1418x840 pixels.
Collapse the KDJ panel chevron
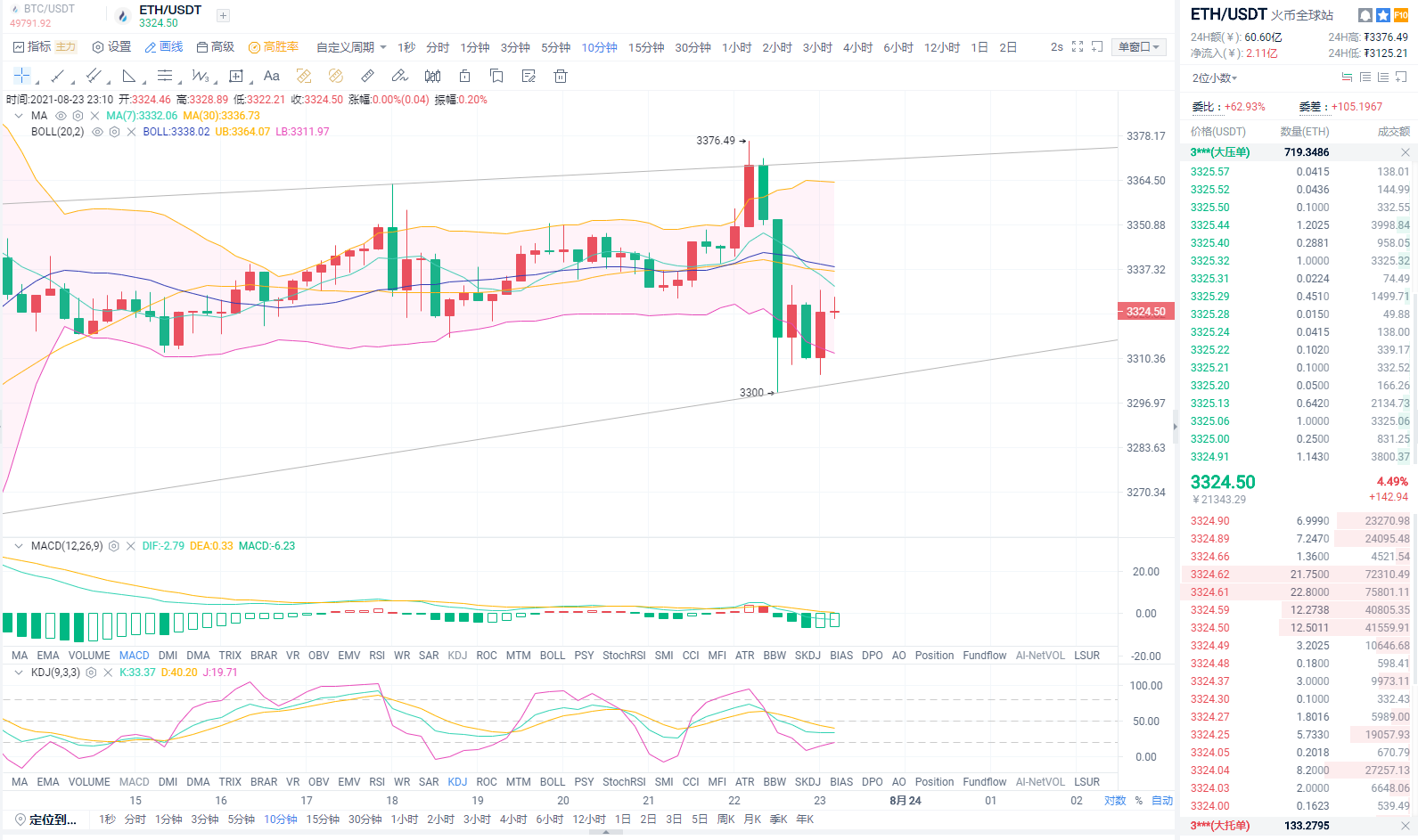pyautogui.click(x=19, y=673)
